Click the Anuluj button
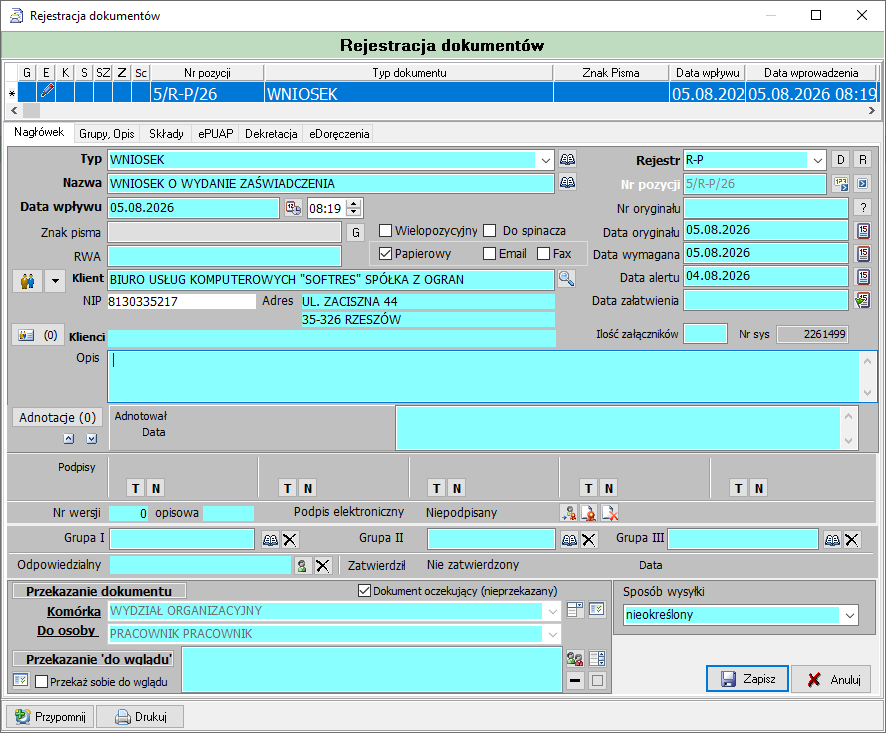The image size is (886, 733). [831, 679]
